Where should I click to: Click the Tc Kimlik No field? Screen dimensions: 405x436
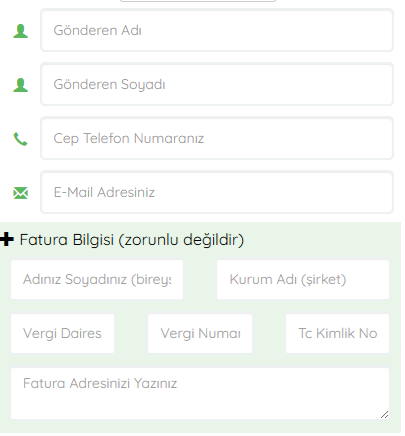coord(337,333)
